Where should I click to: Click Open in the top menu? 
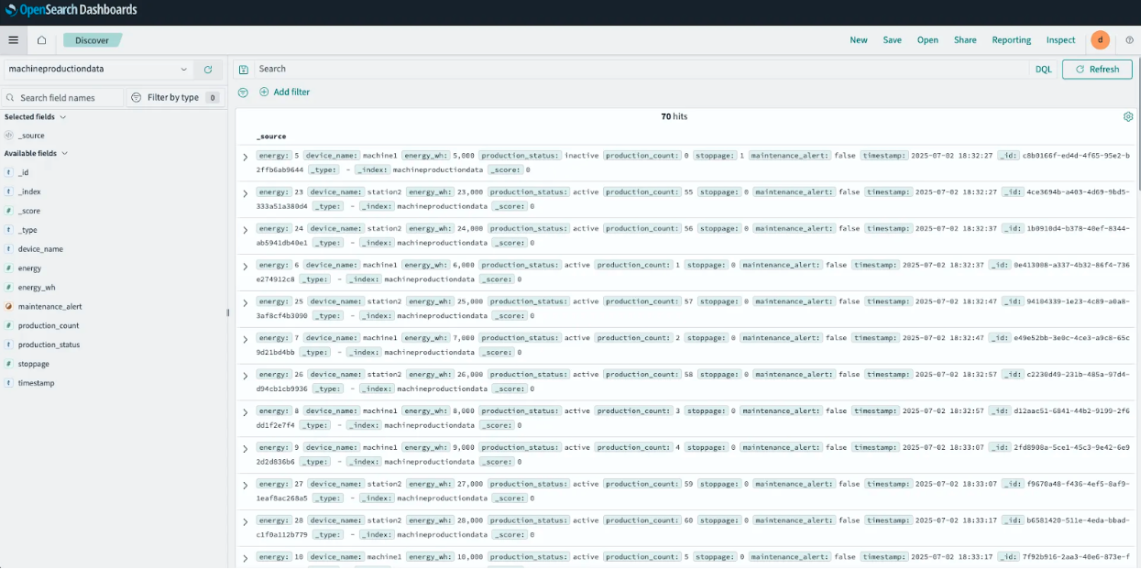pos(927,40)
